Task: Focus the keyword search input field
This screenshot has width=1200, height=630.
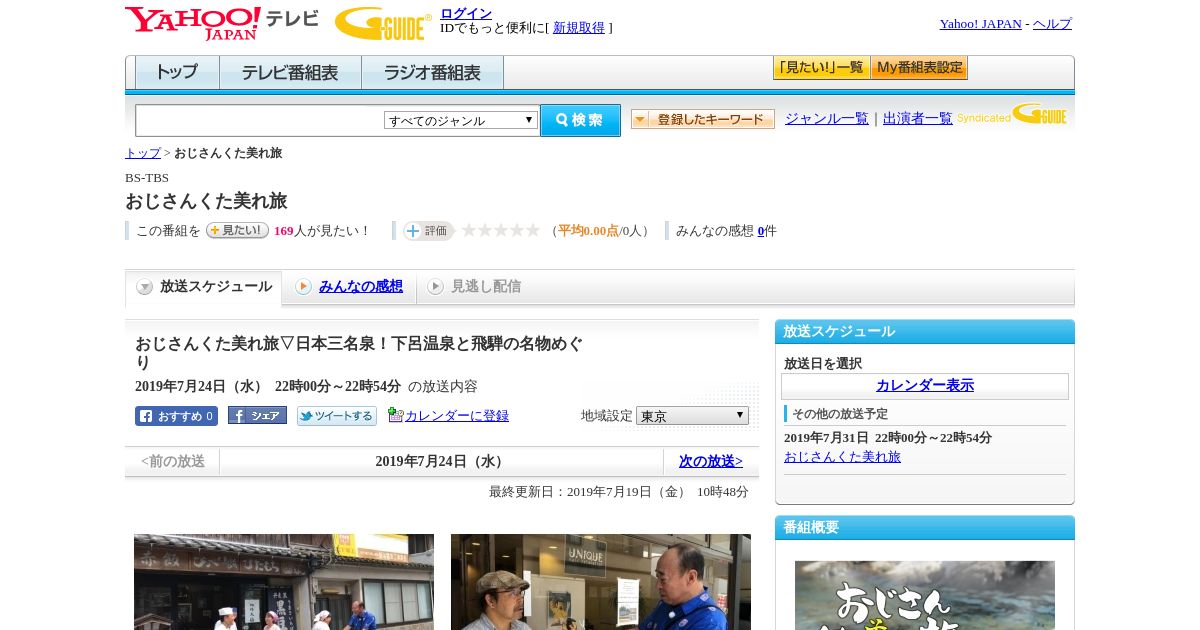Action: click(x=260, y=120)
